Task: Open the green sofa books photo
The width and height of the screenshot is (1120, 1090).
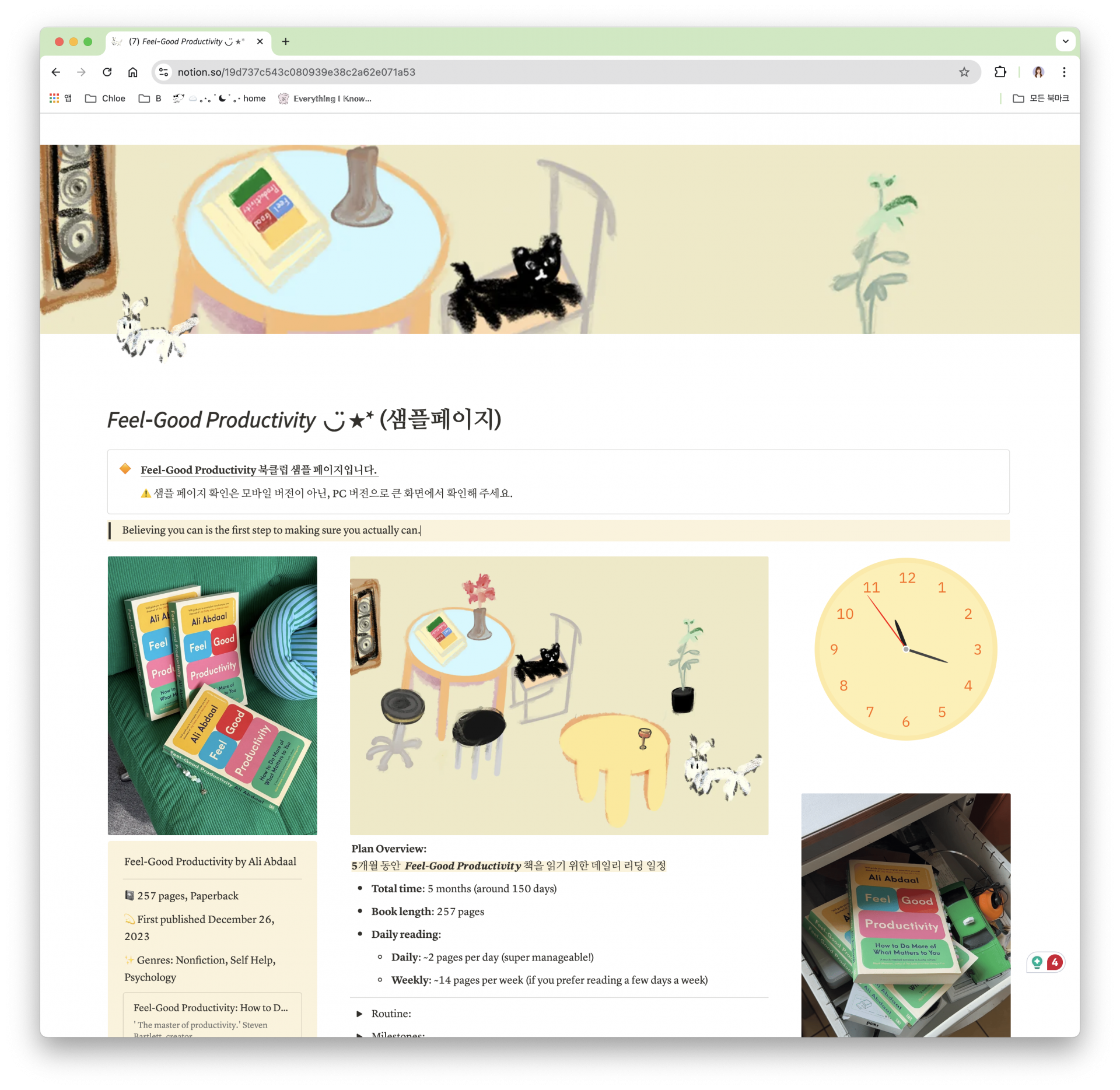Action: (212, 695)
